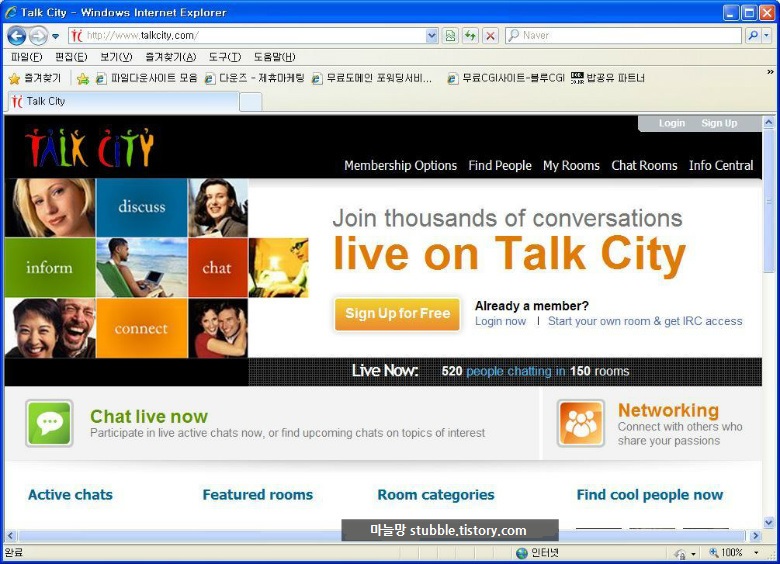This screenshot has height=564, width=780.
Task: Click the green chat bubble icon
Action: 49,423
